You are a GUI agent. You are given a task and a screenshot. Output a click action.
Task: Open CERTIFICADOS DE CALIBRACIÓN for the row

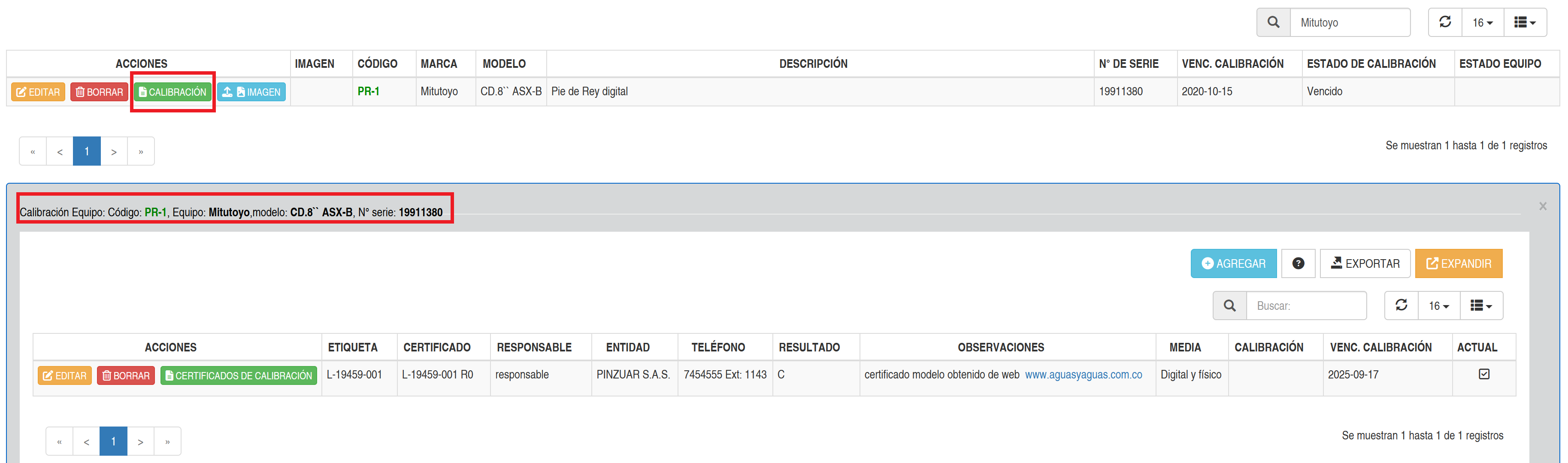point(239,375)
